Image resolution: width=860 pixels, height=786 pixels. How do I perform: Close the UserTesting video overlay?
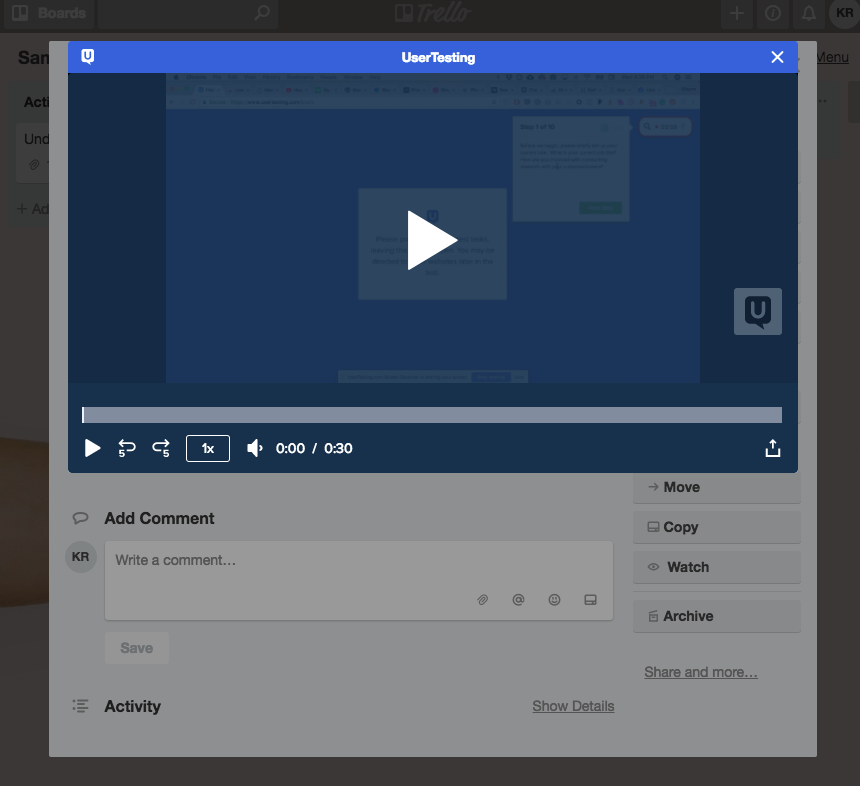point(777,57)
